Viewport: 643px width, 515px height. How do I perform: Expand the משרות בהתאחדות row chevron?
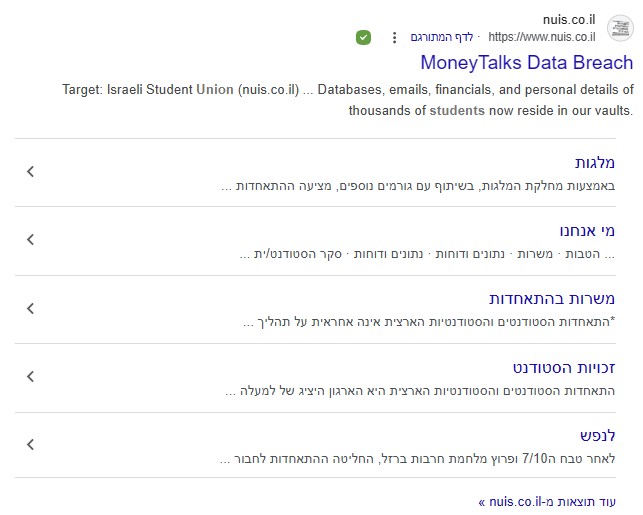[30, 309]
